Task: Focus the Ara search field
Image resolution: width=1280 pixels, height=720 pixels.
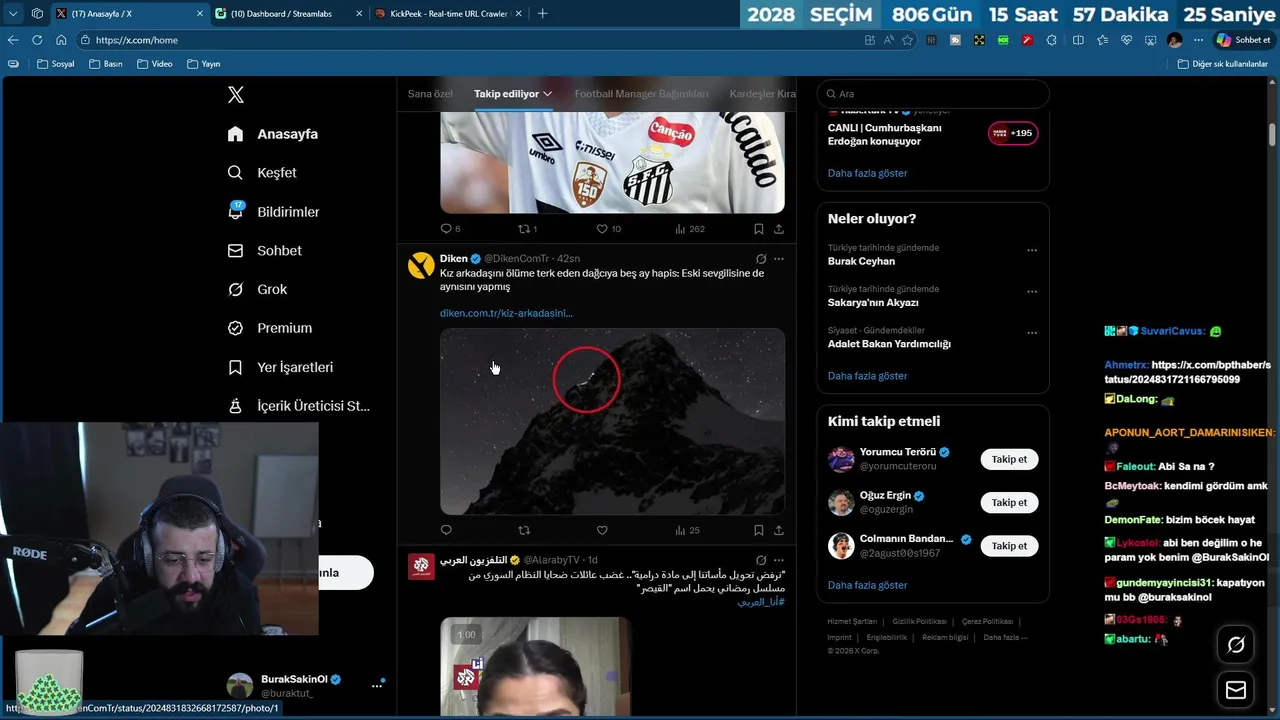Action: tap(933, 94)
